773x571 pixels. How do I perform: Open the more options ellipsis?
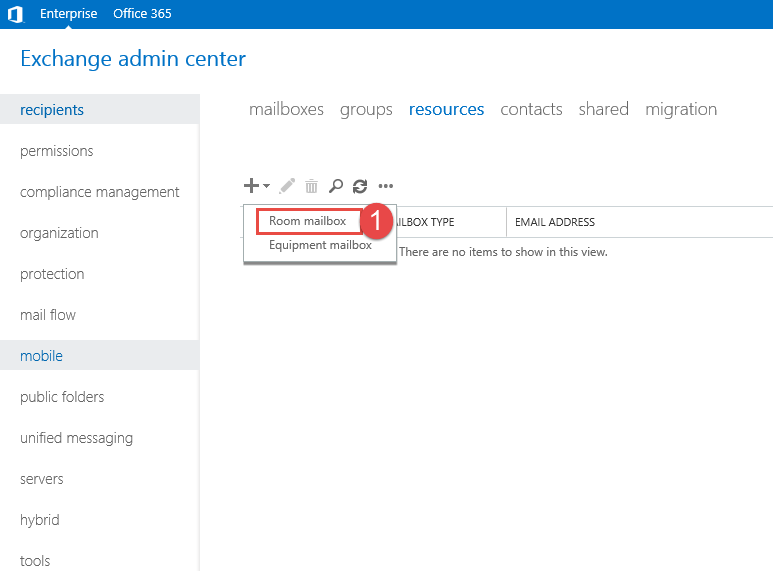[386, 186]
